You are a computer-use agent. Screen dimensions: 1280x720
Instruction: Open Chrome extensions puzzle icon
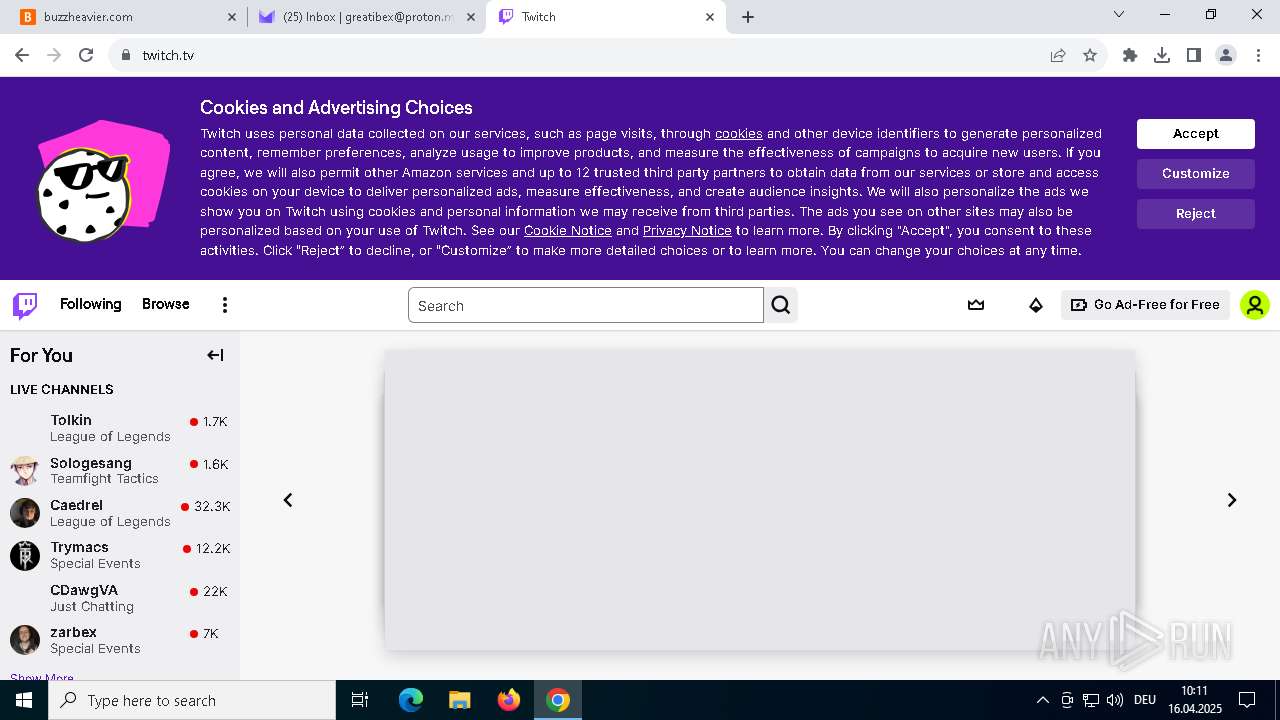tap(1130, 55)
